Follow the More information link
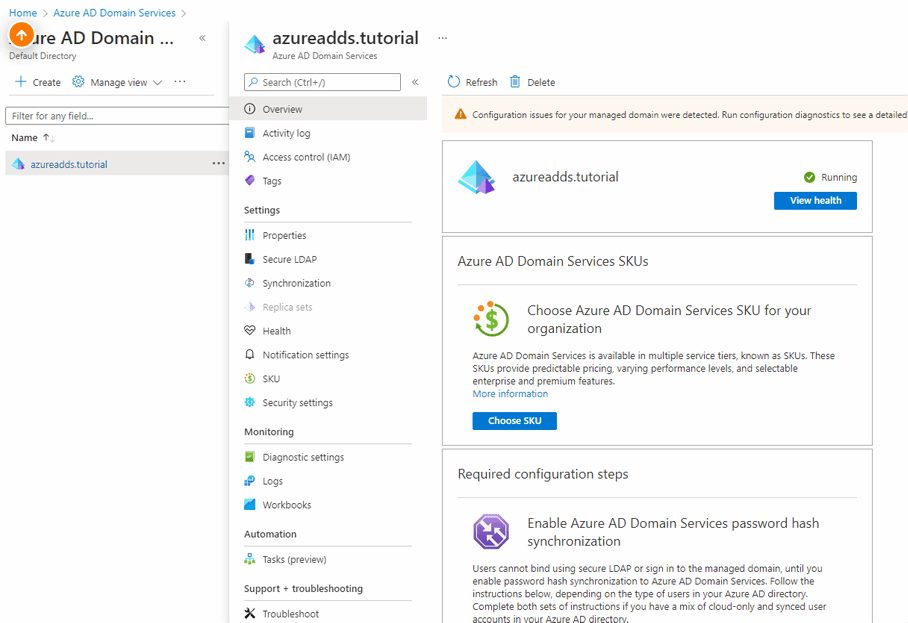This screenshot has width=908, height=623. [510, 394]
